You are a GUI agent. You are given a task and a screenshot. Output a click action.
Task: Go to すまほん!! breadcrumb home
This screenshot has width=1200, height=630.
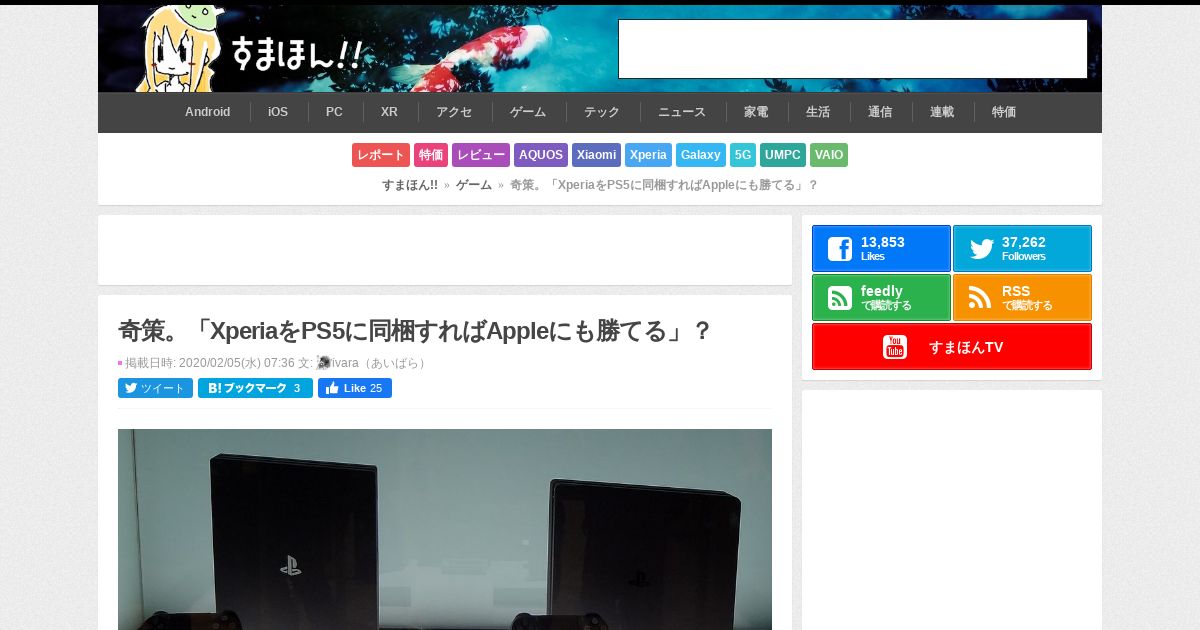[x=410, y=185]
